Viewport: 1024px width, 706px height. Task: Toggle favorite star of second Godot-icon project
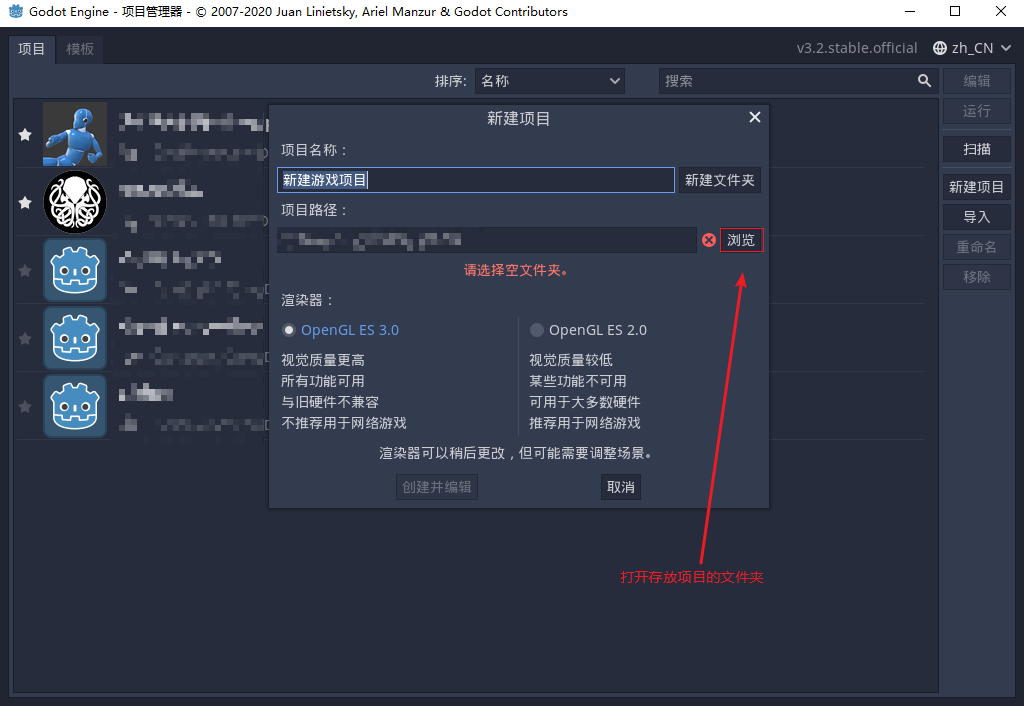pyautogui.click(x=25, y=338)
